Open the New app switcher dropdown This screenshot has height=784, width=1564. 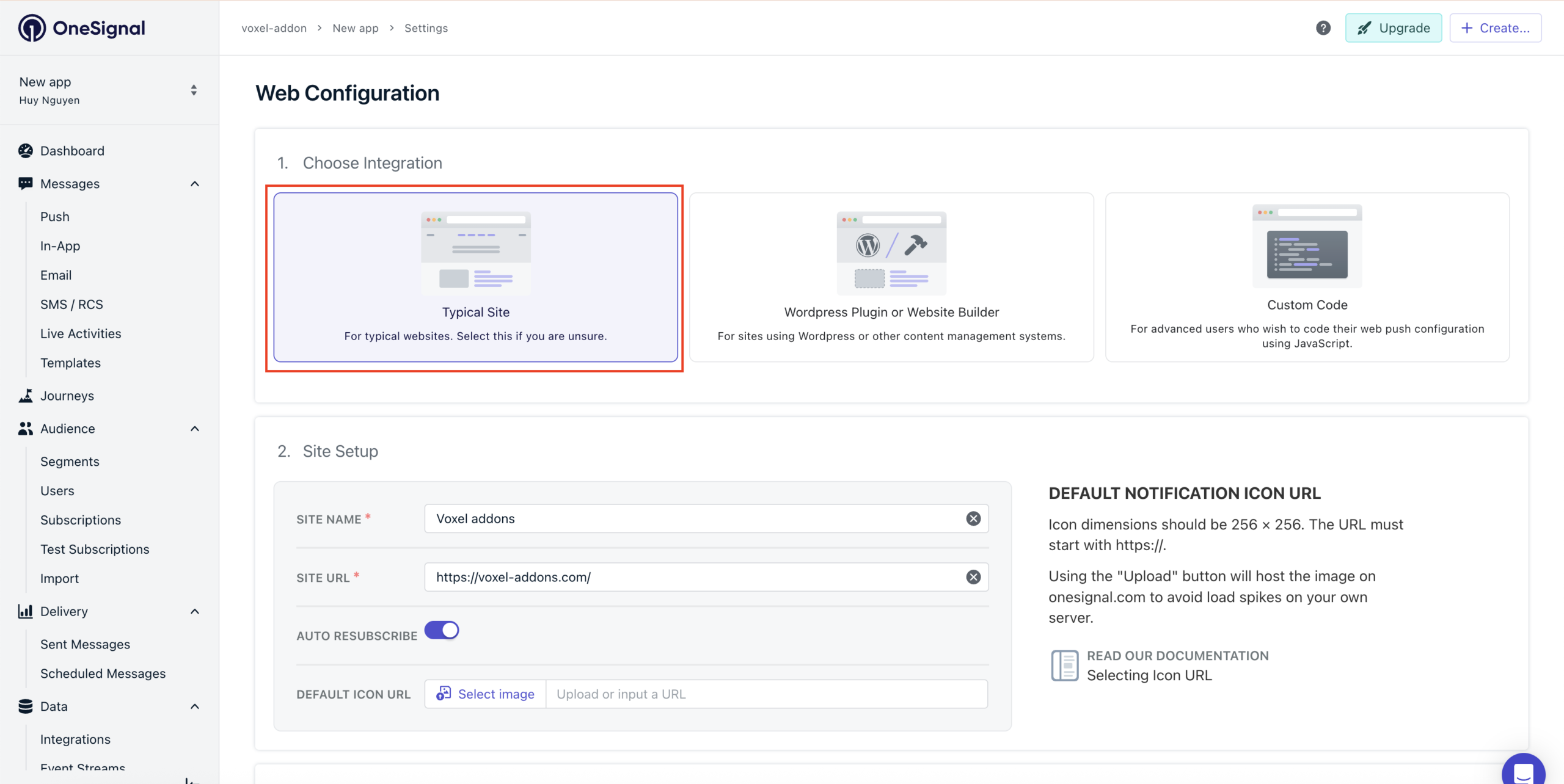193,90
